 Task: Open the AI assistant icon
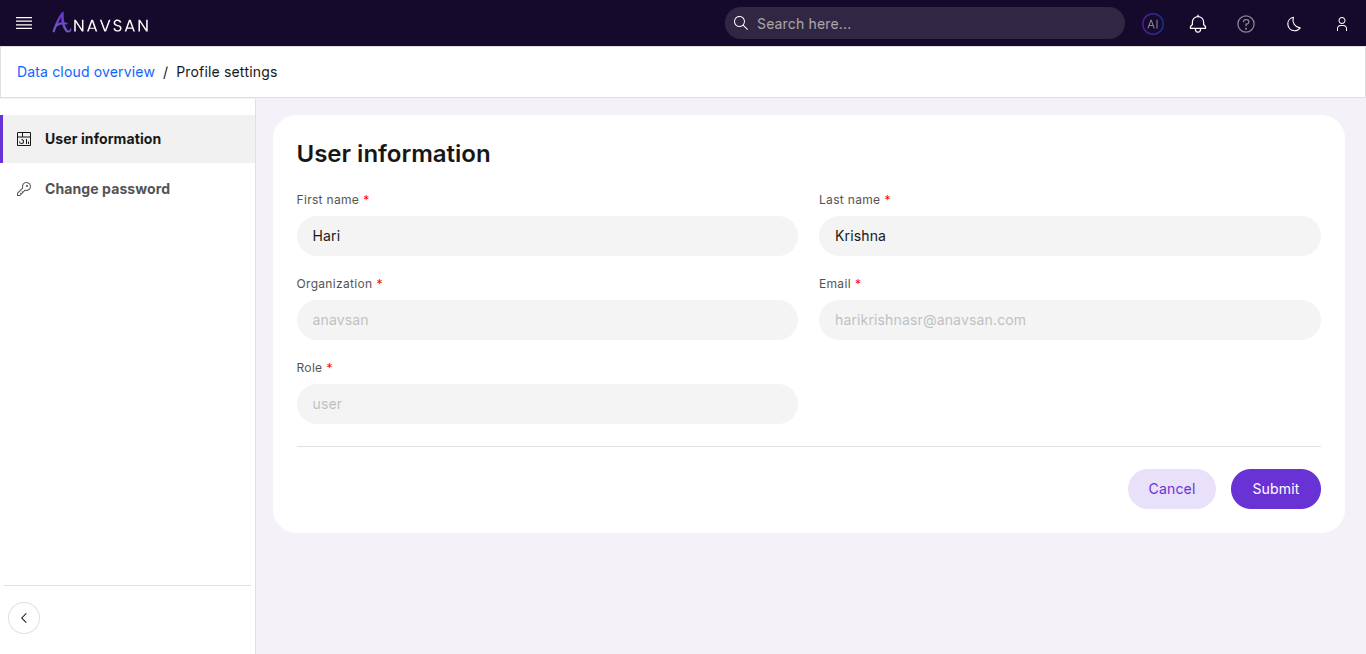point(1152,23)
